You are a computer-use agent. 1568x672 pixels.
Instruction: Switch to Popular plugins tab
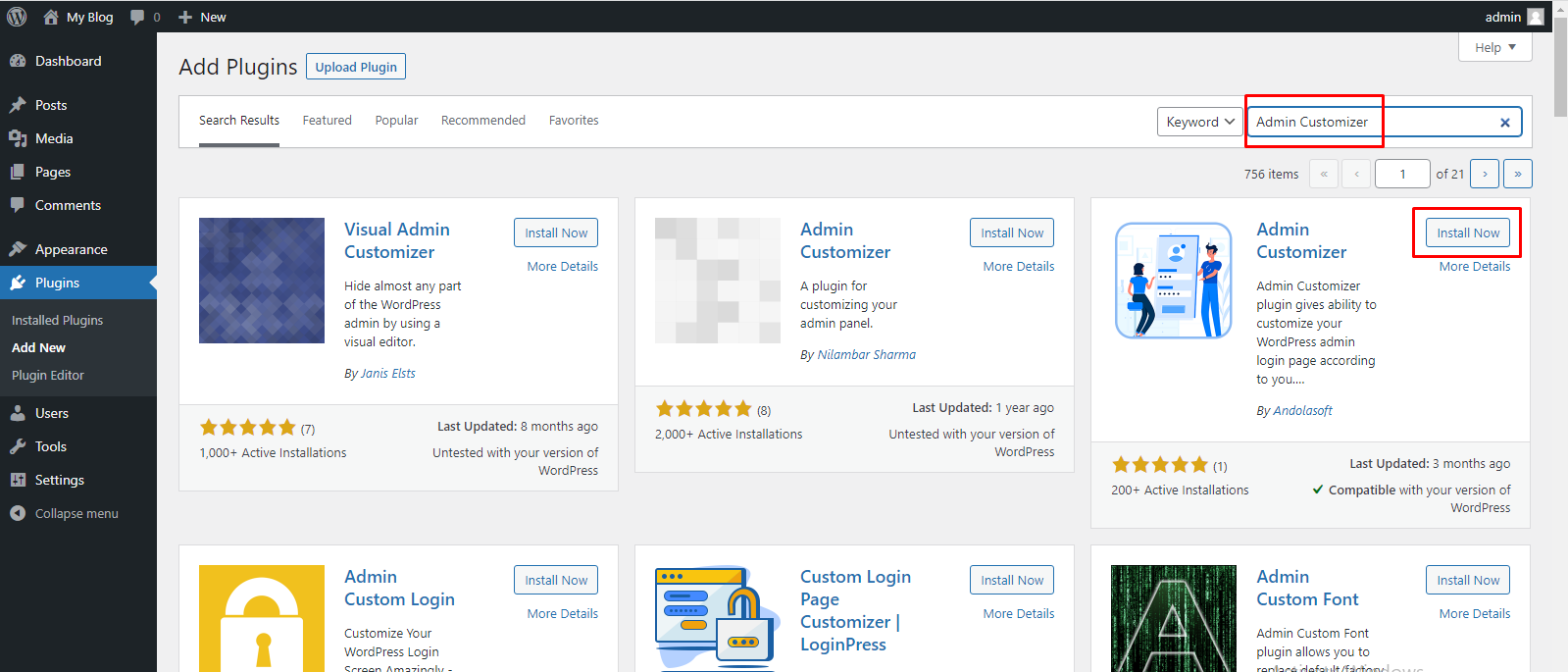click(396, 121)
